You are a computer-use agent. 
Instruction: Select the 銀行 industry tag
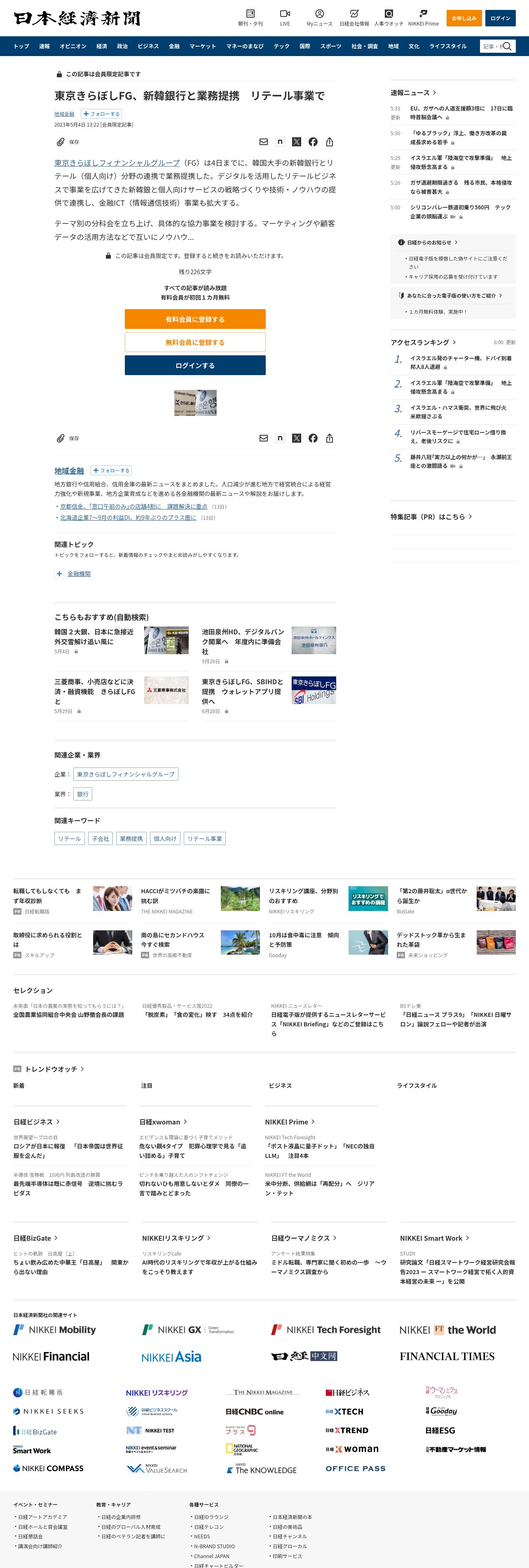tap(83, 794)
